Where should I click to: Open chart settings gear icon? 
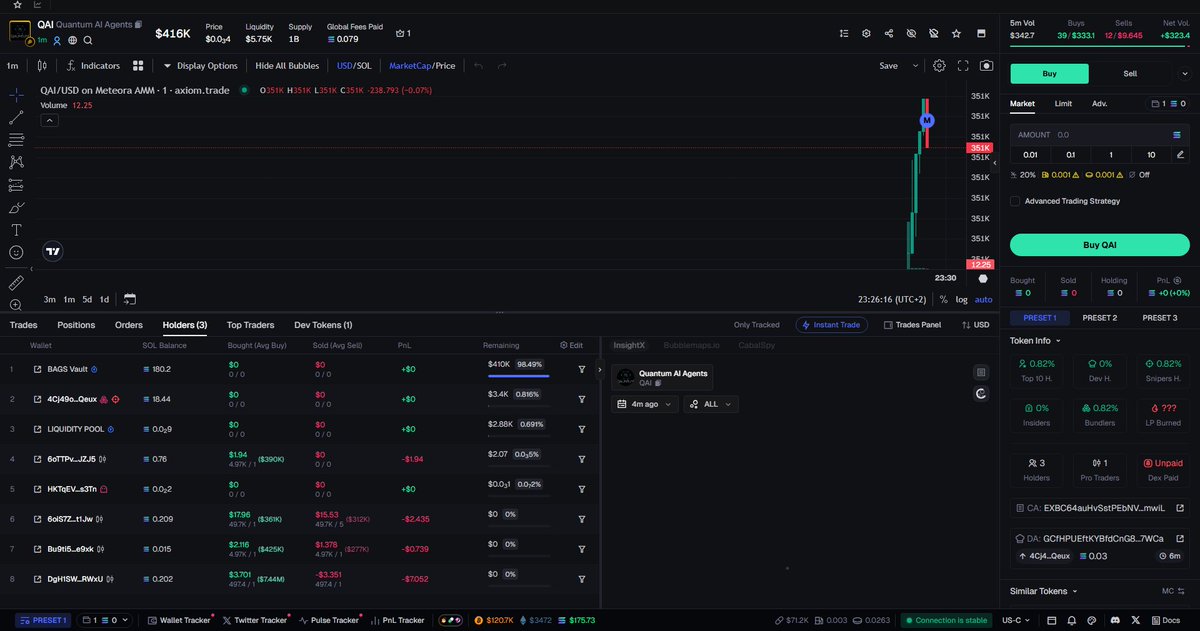939,66
